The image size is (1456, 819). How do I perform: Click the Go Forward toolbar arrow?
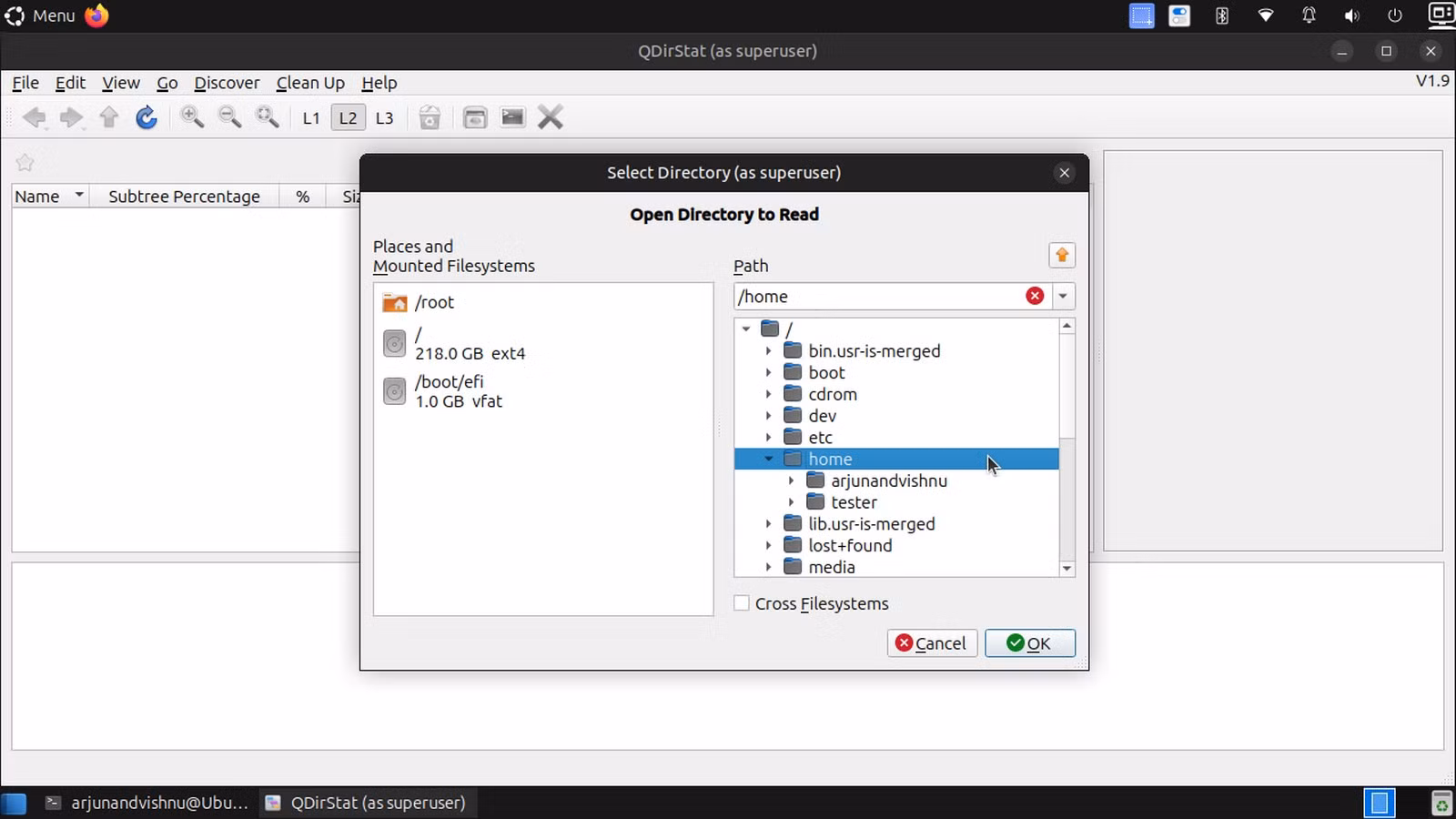(x=71, y=117)
